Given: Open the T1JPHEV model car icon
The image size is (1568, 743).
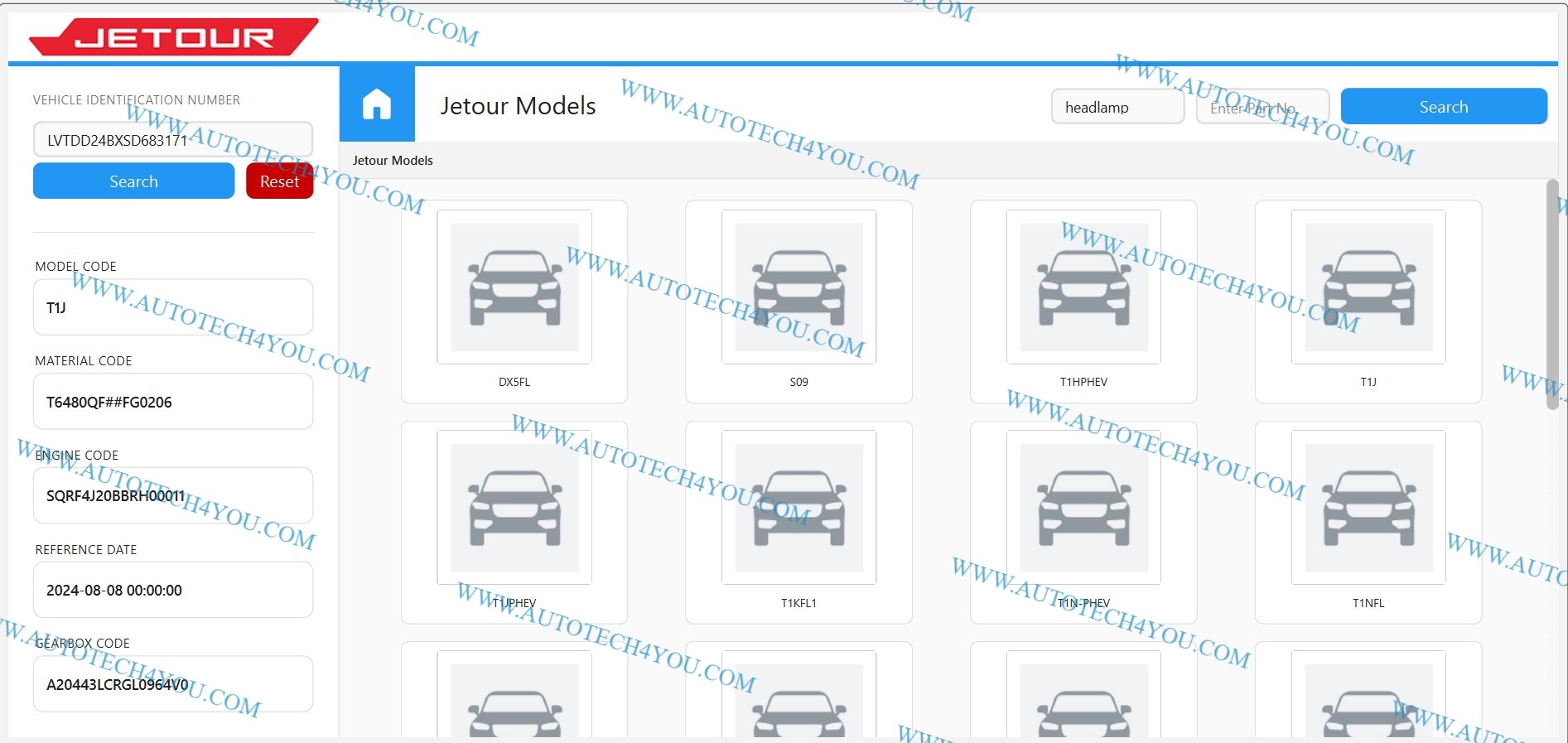Looking at the screenshot, I should coord(514,507).
